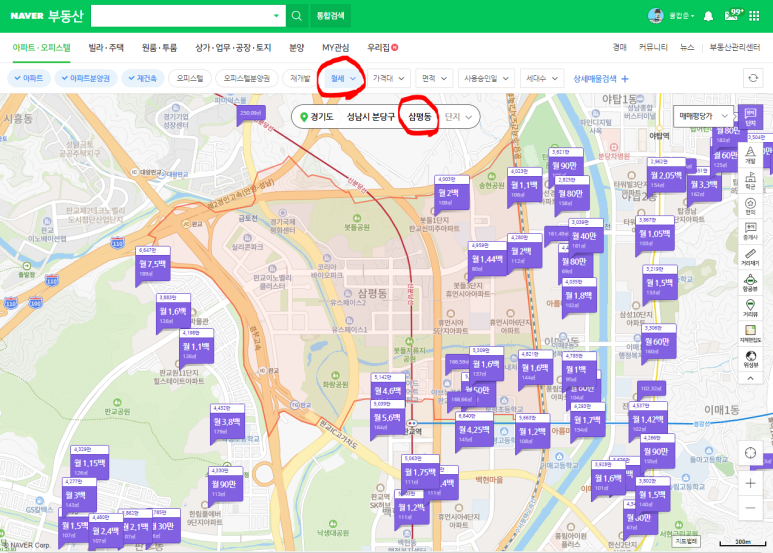Click plus icon beside 상세매물검색
The width and height of the screenshot is (773, 553).
(x=625, y=79)
